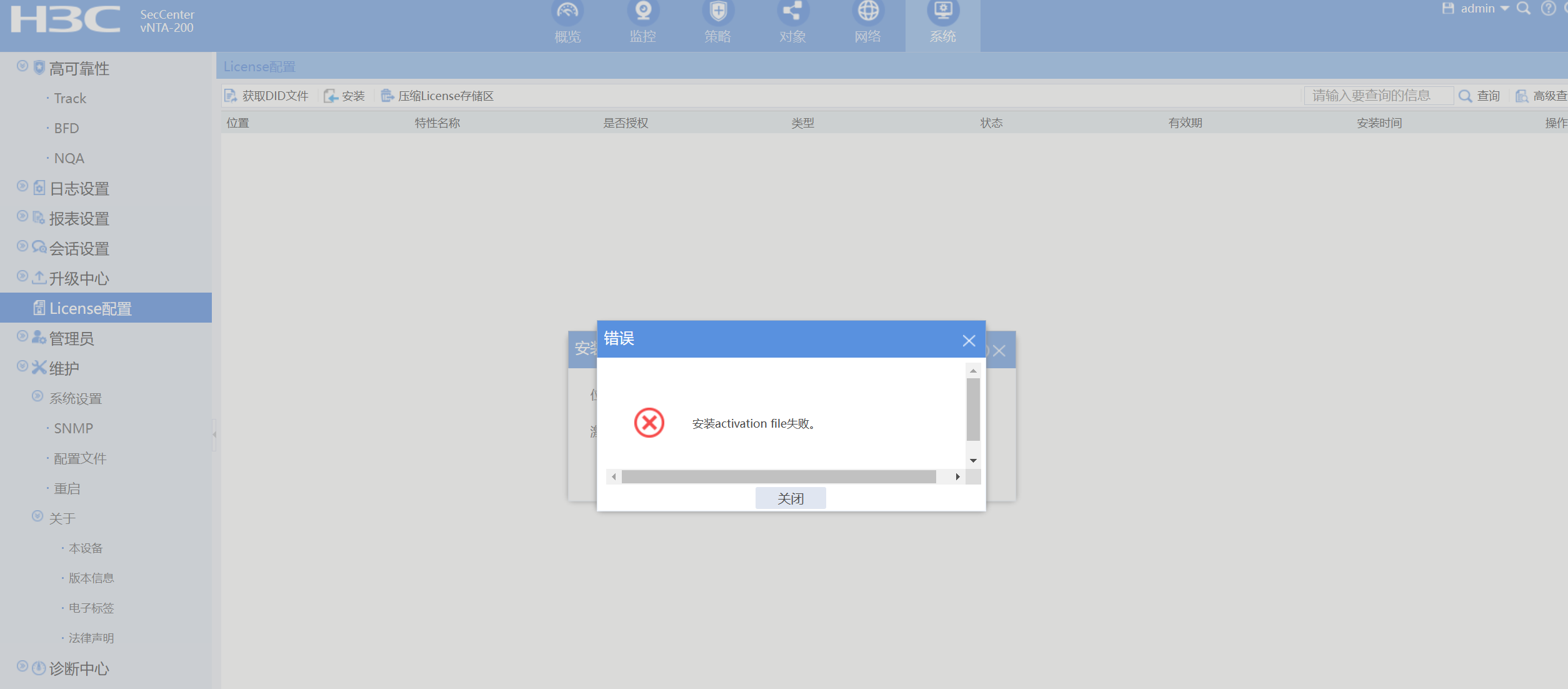Open the 网络 network globe icon
The image size is (1568, 689).
(x=867, y=11)
